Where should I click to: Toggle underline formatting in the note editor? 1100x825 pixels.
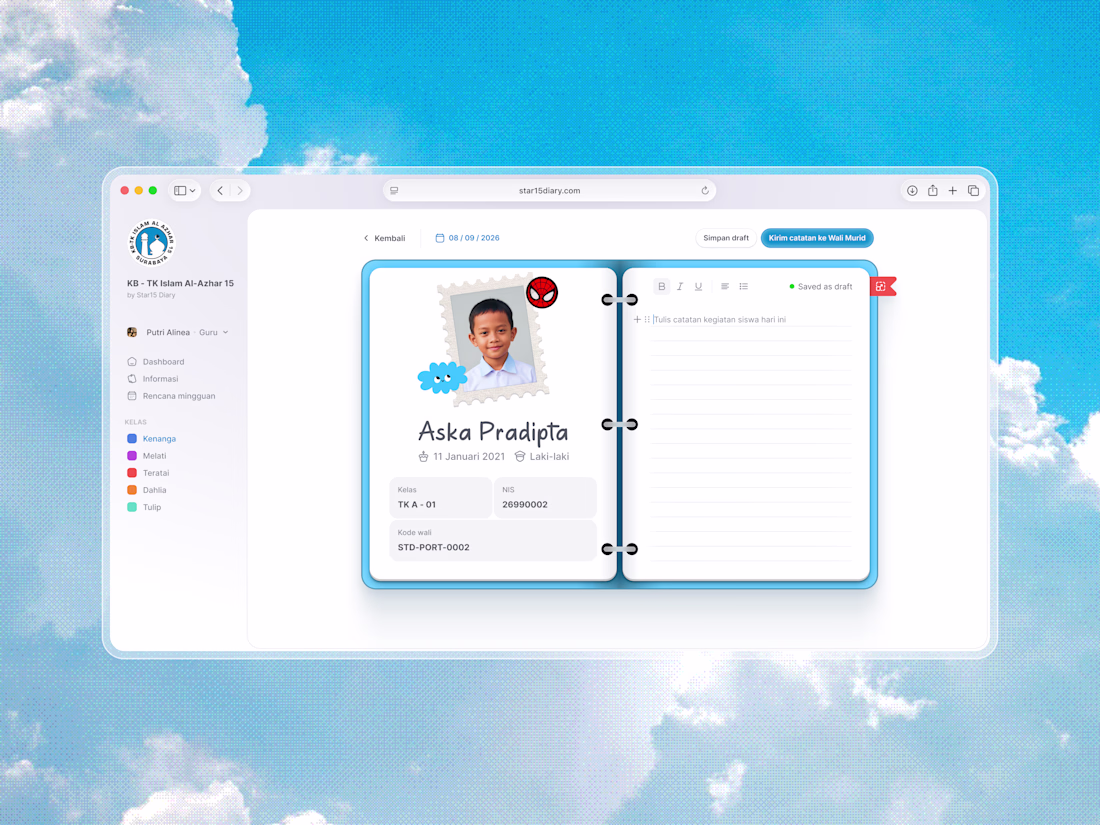point(698,286)
